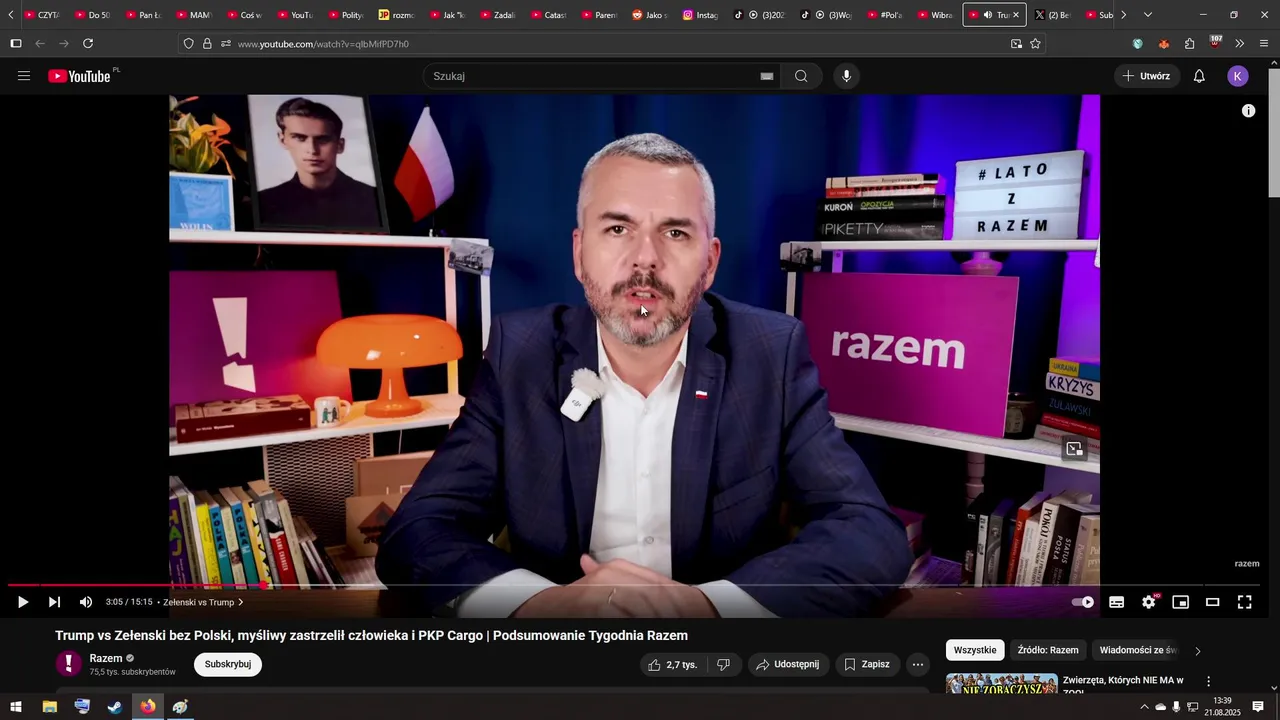This screenshot has height=720, width=1280.
Task: Toggle theater mode view
Action: [x=1213, y=602]
